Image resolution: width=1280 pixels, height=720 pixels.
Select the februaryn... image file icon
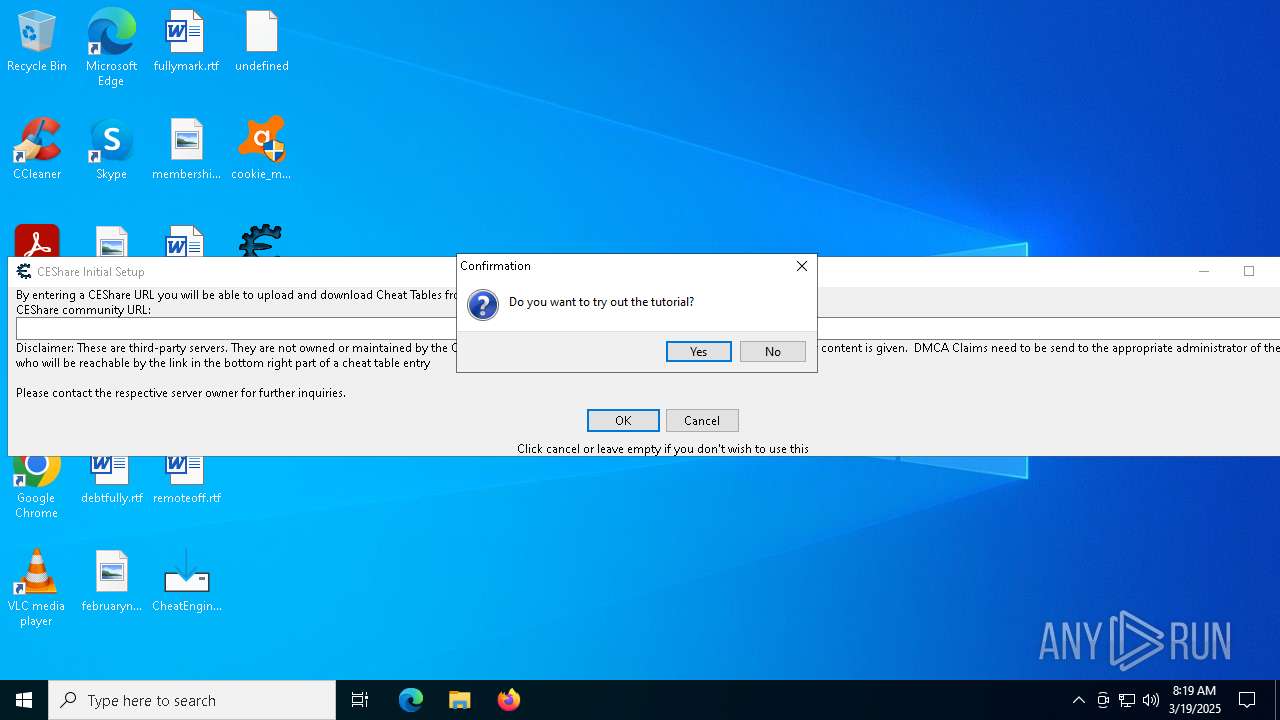tap(111, 581)
